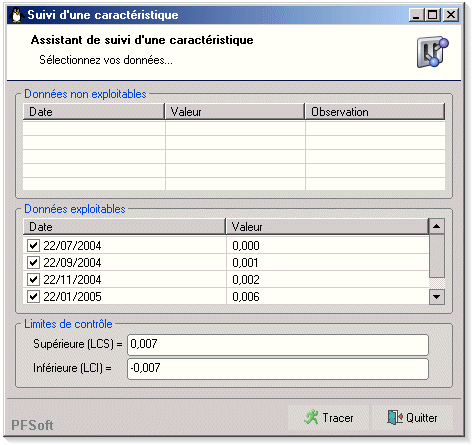
Task: Click the door icon on the Quitter button
Action: point(395,417)
